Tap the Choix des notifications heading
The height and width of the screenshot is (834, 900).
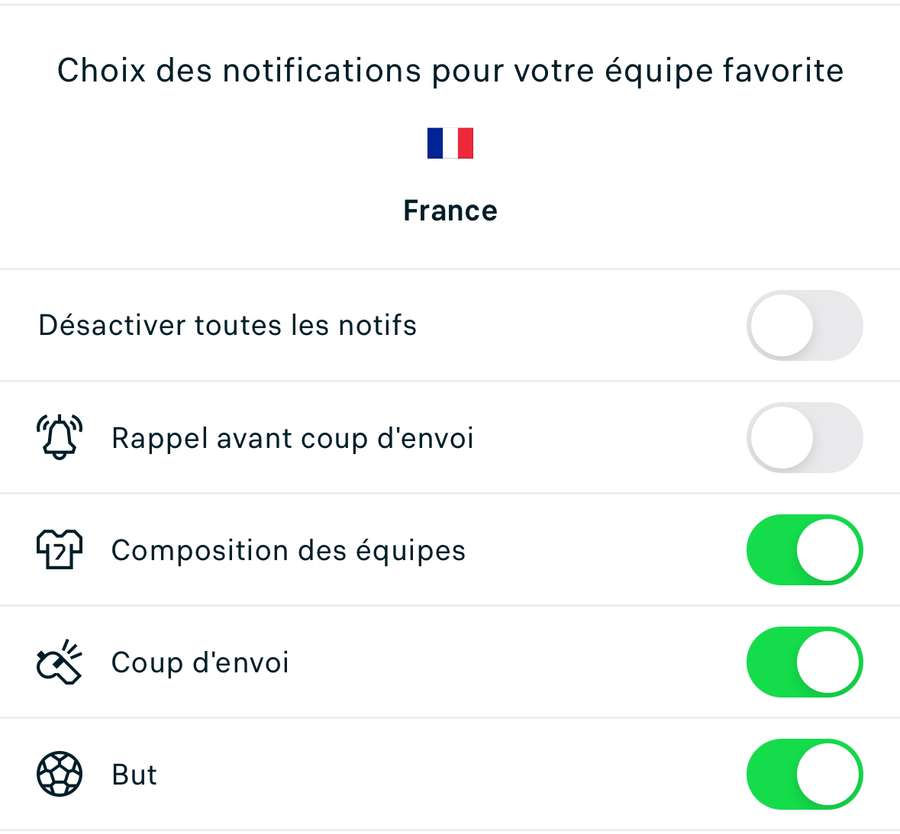pyautogui.click(x=450, y=72)
